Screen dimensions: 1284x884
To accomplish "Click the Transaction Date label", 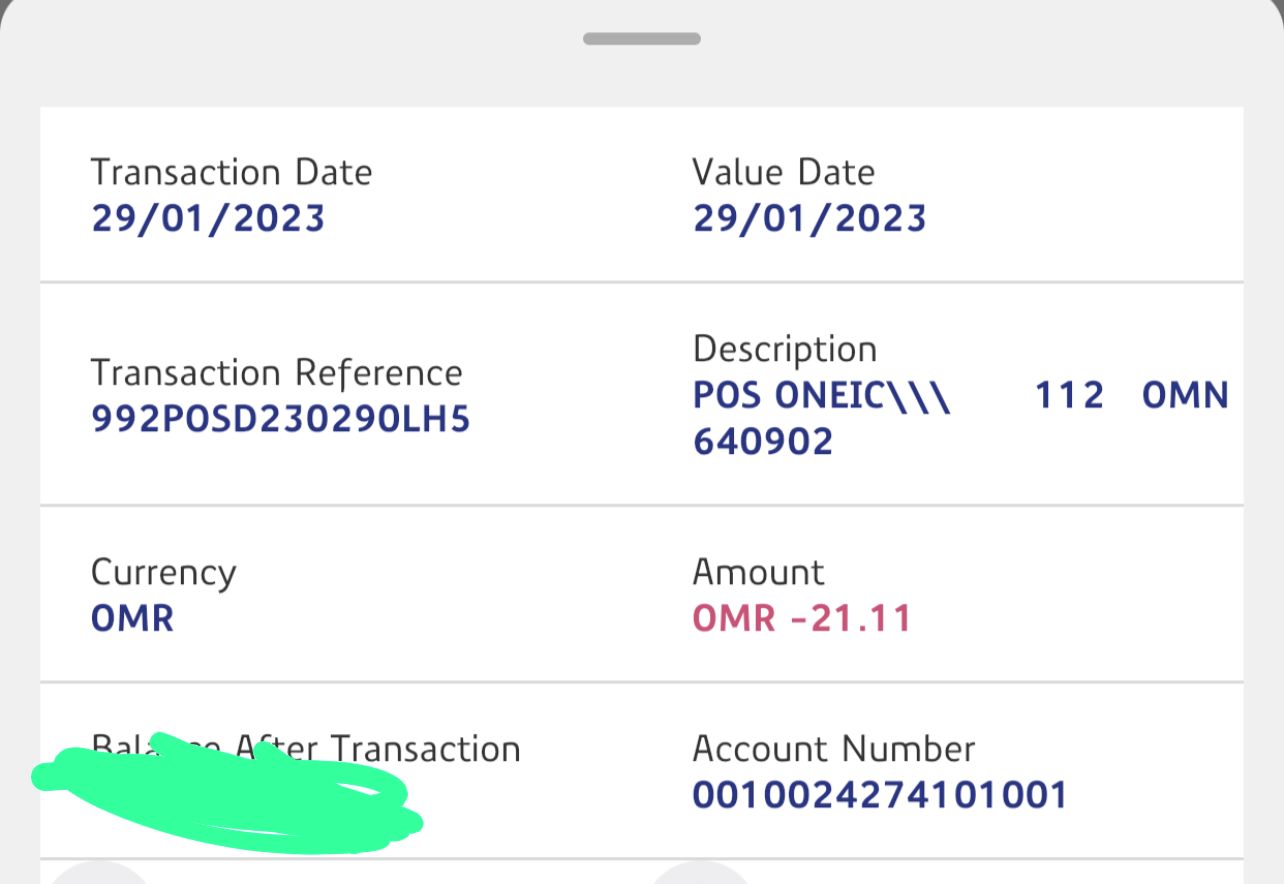I will point(231,172).
